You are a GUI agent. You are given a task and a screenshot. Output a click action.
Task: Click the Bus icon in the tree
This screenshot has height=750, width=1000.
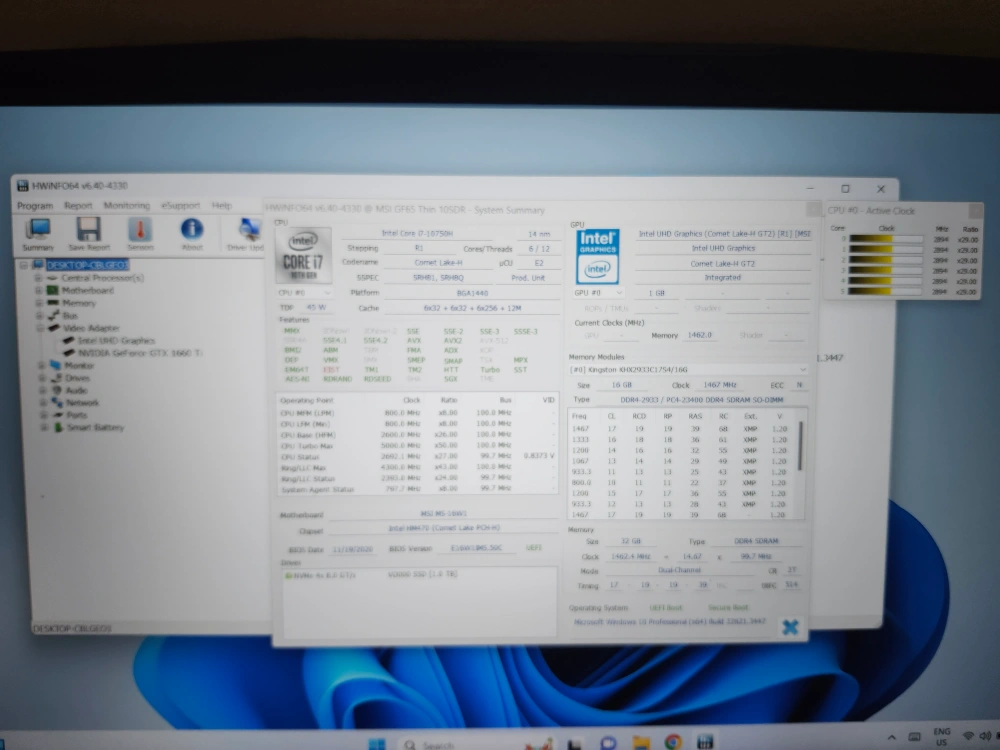click(54, 315)
